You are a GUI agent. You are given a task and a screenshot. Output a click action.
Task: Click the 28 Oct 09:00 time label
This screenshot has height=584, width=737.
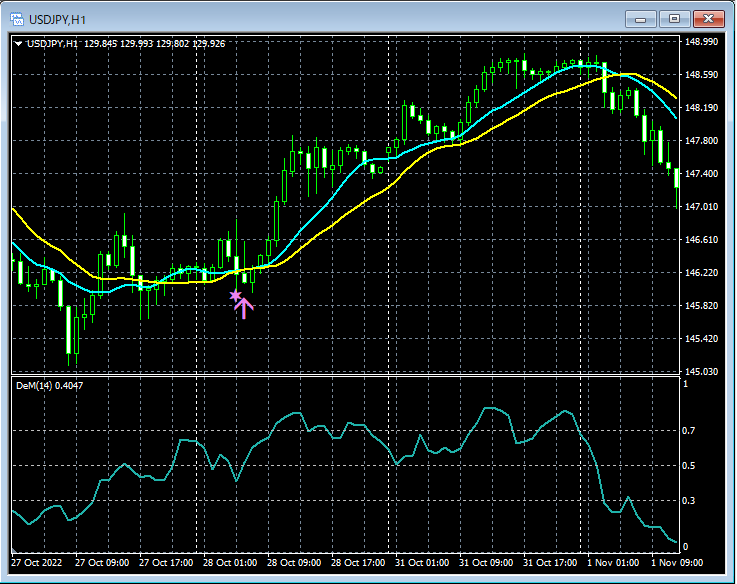tap(294, 563)
